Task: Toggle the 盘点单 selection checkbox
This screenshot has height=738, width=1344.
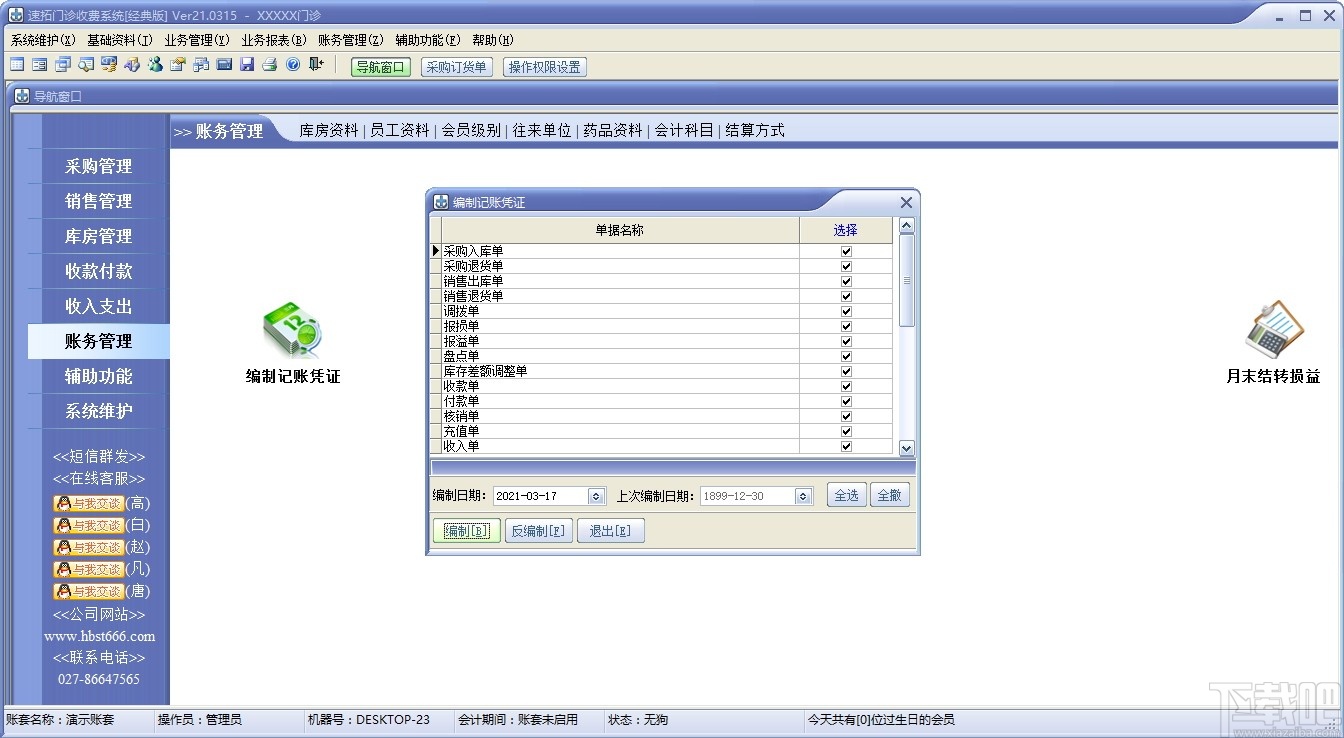Action: (x=845, y=356)
